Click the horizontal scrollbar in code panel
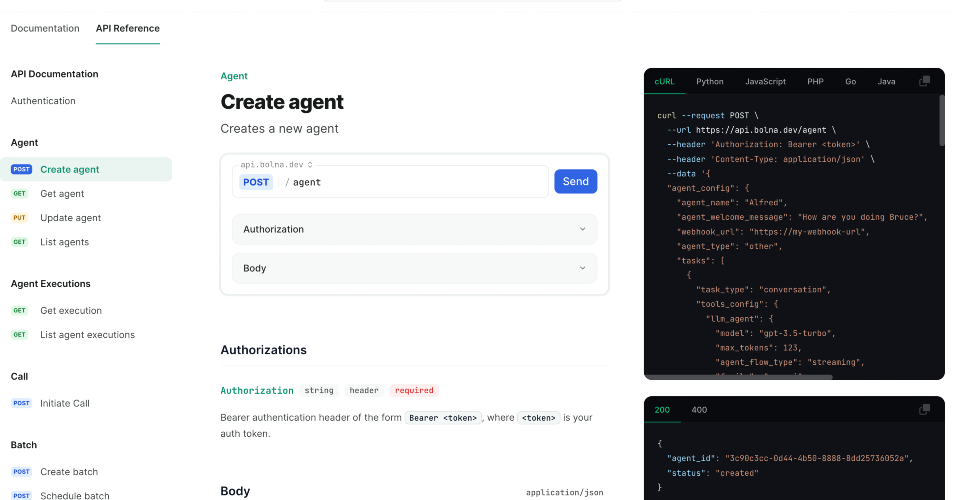The width and height of the screenshot is (955, 500). [x=739, y=377]
